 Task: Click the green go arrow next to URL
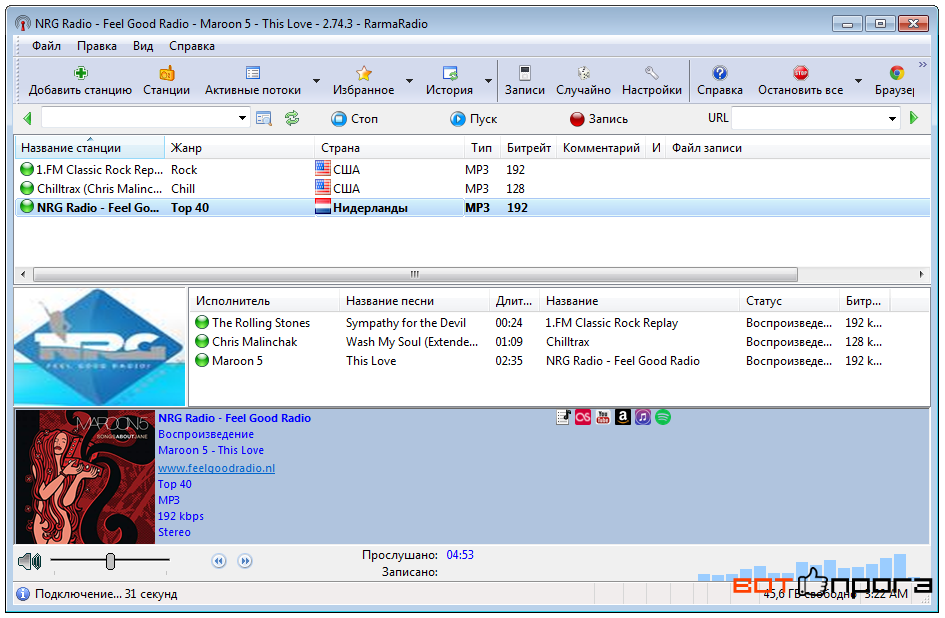pyautogui.click(x=914, y=118)
